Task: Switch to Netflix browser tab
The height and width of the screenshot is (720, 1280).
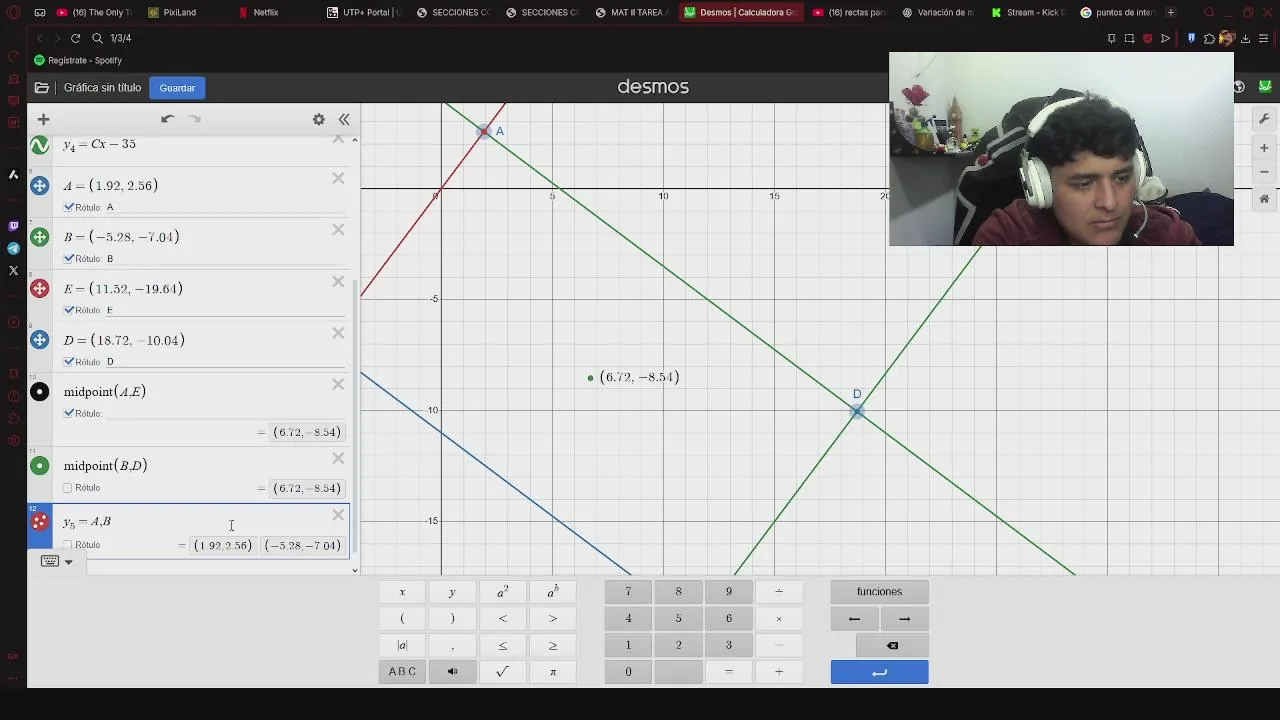Action: click(x=265, y=12)
